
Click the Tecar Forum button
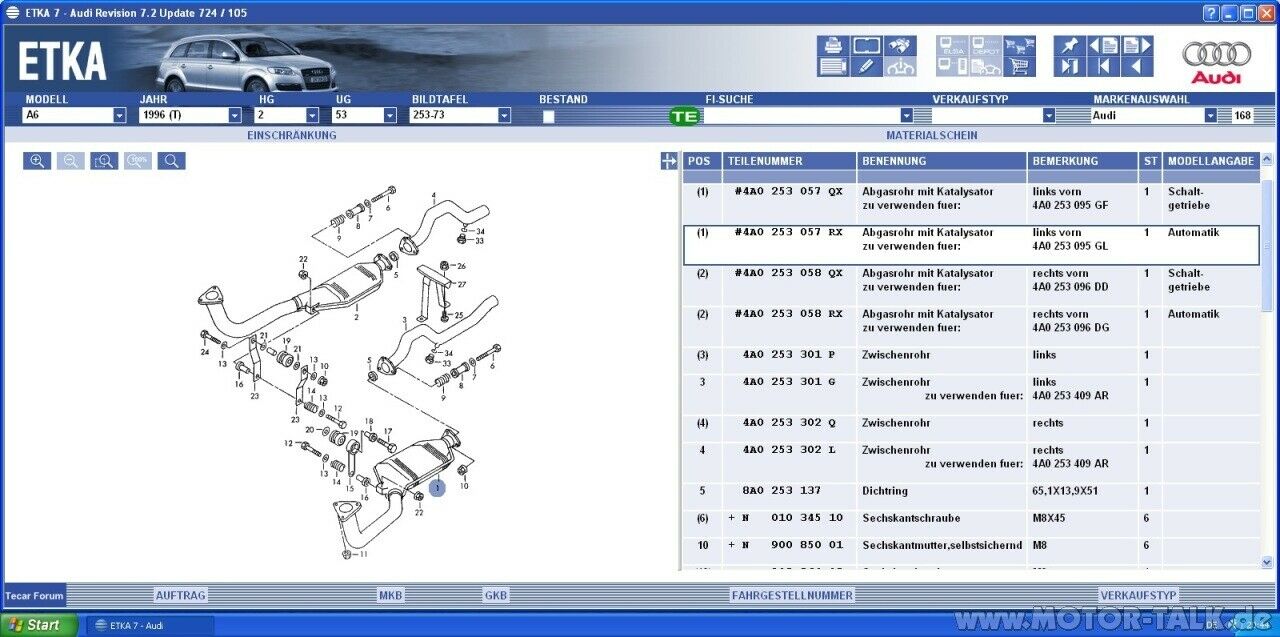pos(34,595)
